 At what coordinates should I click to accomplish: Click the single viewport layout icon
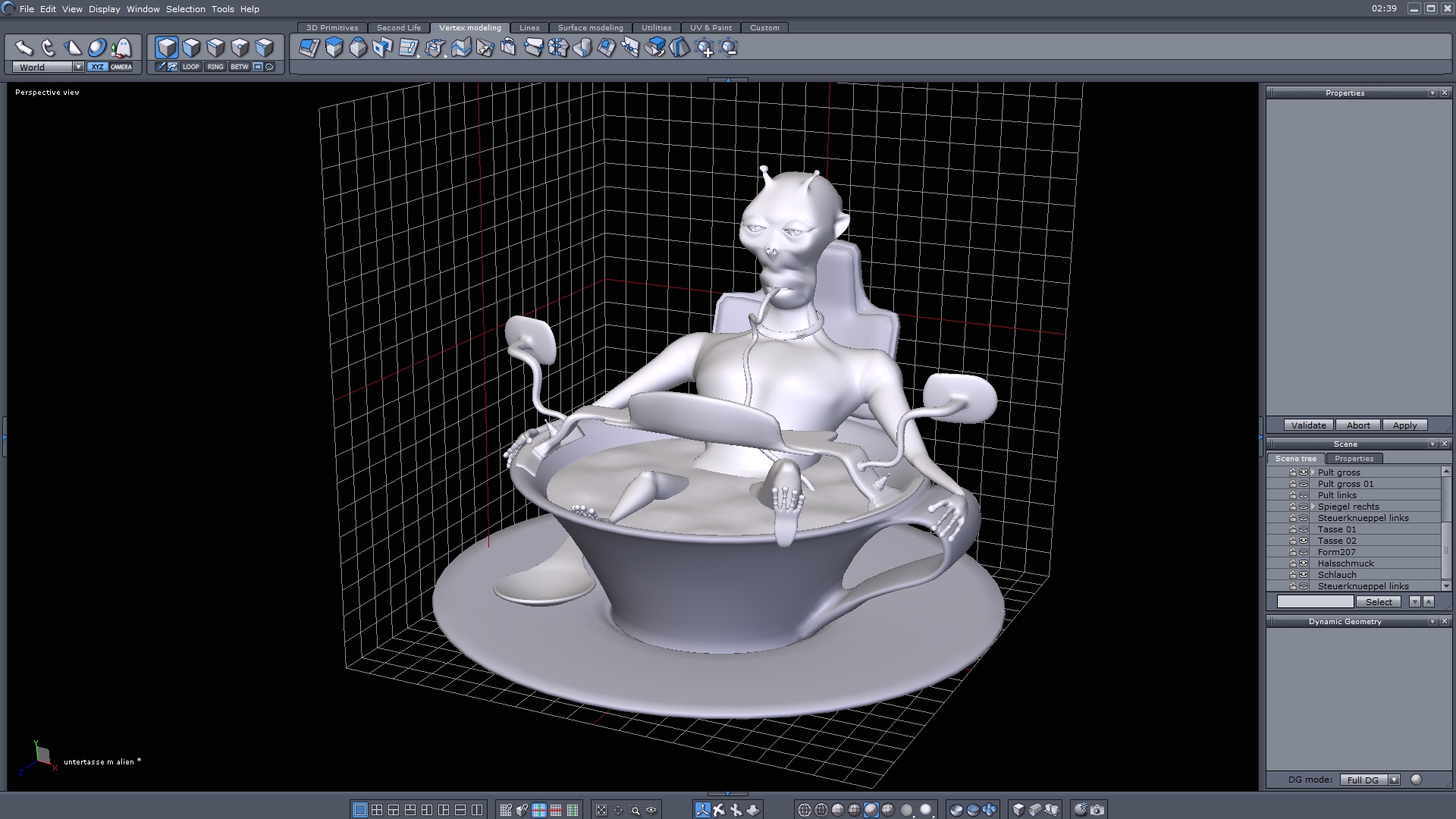[360, 810]
